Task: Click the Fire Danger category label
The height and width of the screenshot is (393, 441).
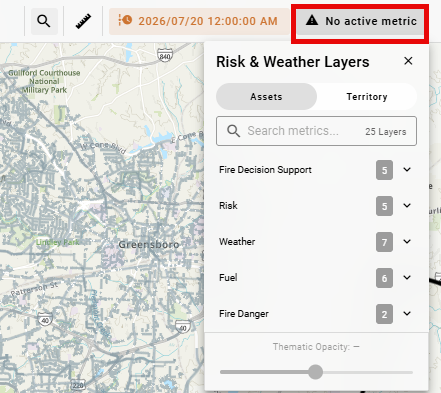Action: 244,314
